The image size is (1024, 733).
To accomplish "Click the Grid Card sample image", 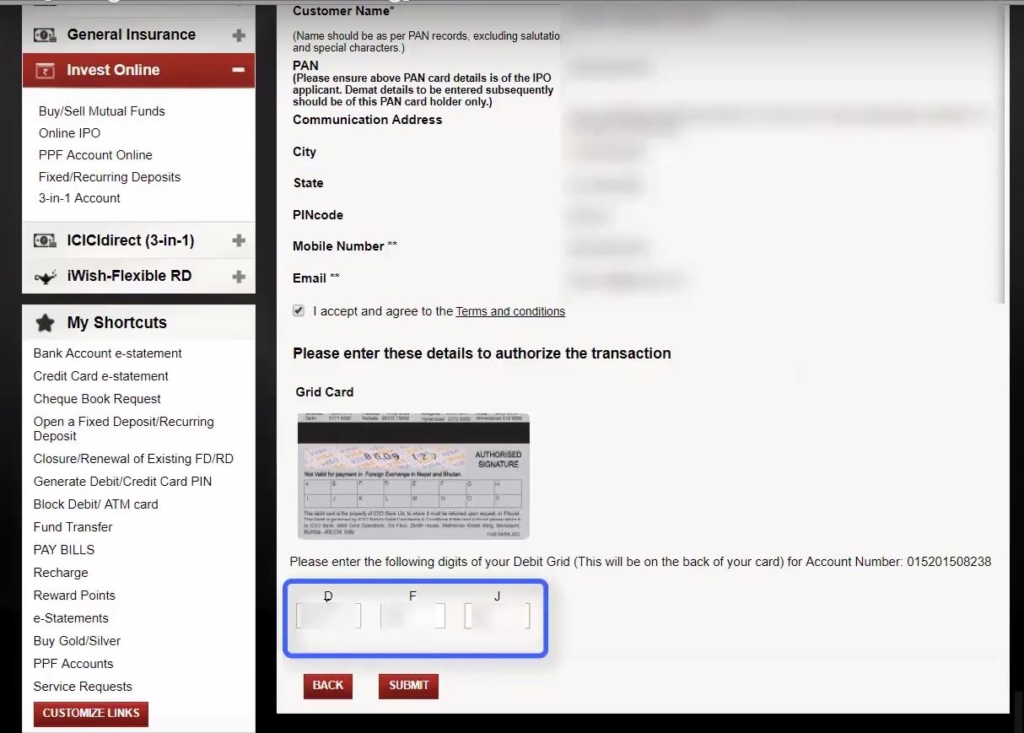I will pyautogui.click(x=413, y=476).
